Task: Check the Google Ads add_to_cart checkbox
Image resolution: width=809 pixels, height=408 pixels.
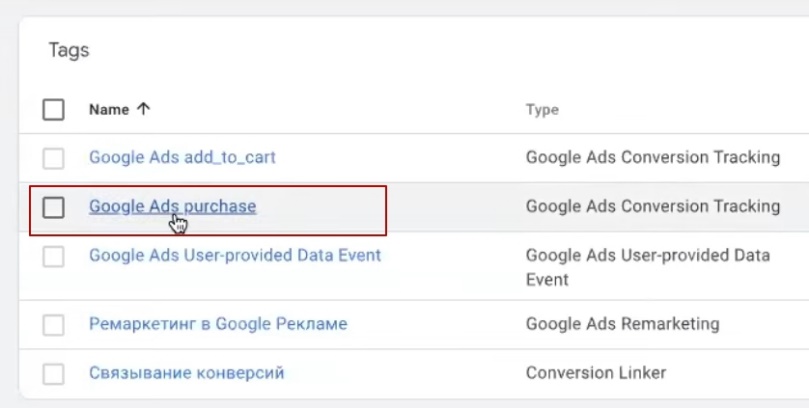Action: click(54, 158)
